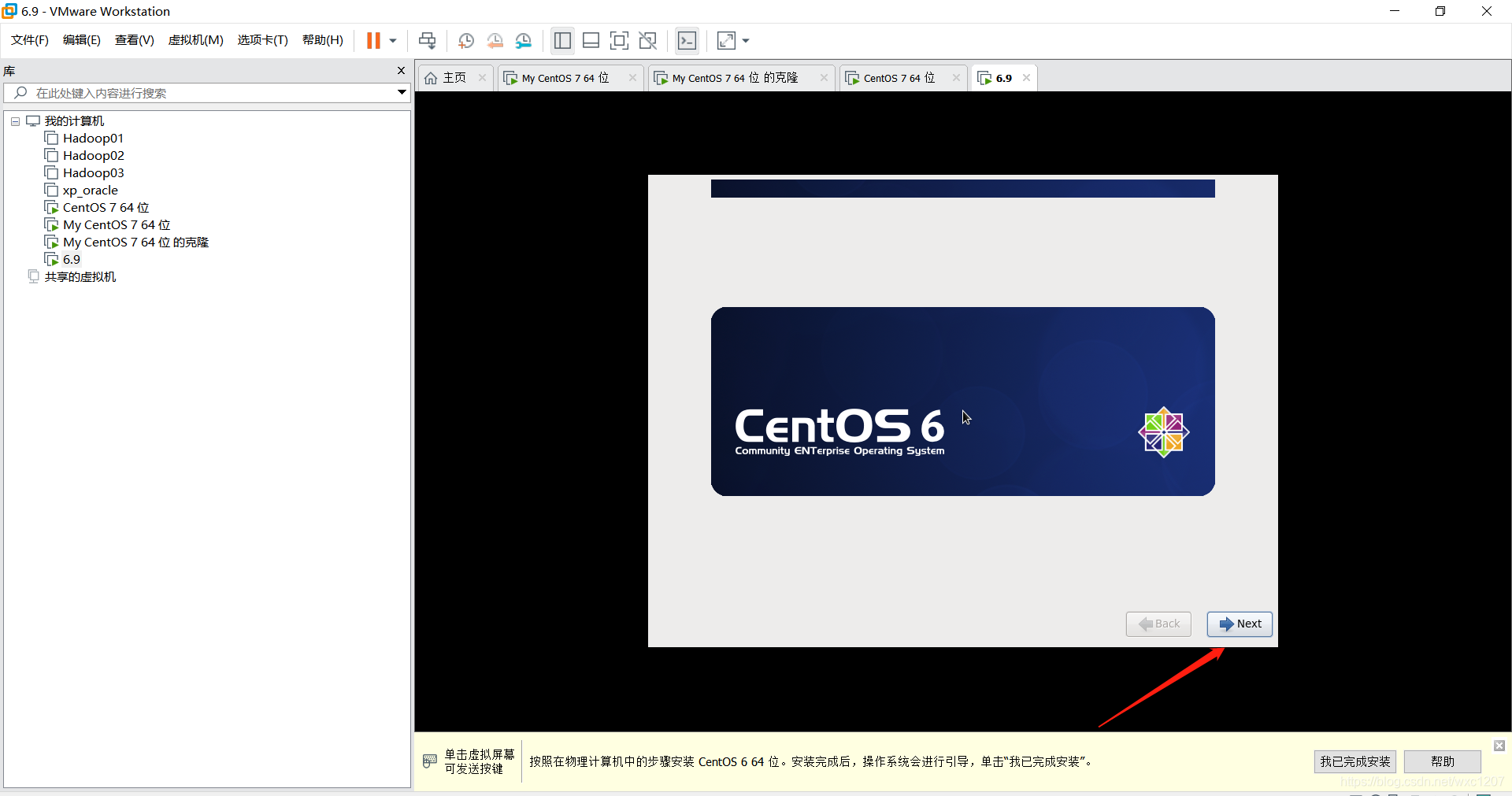Open the 文件(F) menu

point(30,40)
